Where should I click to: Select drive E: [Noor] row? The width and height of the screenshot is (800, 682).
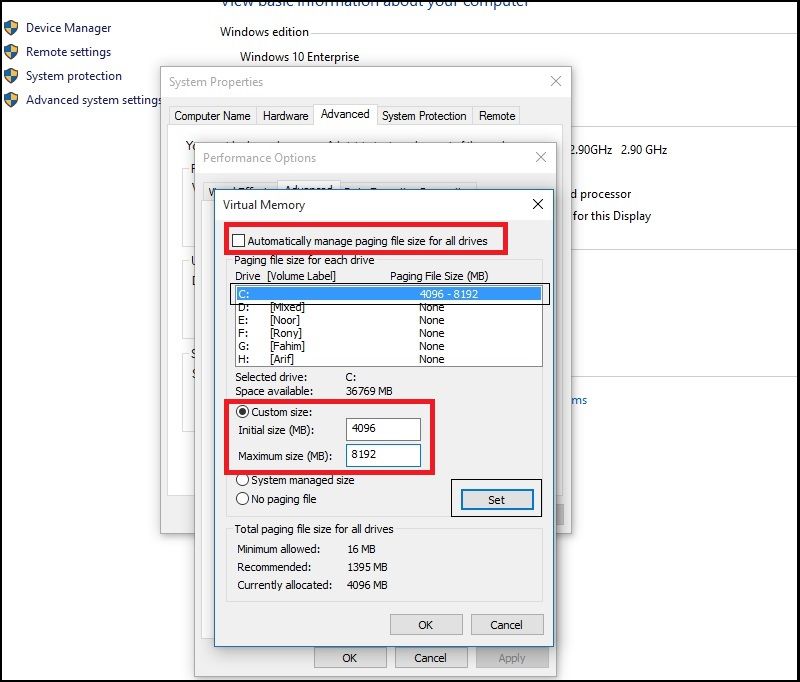[389, 320]
